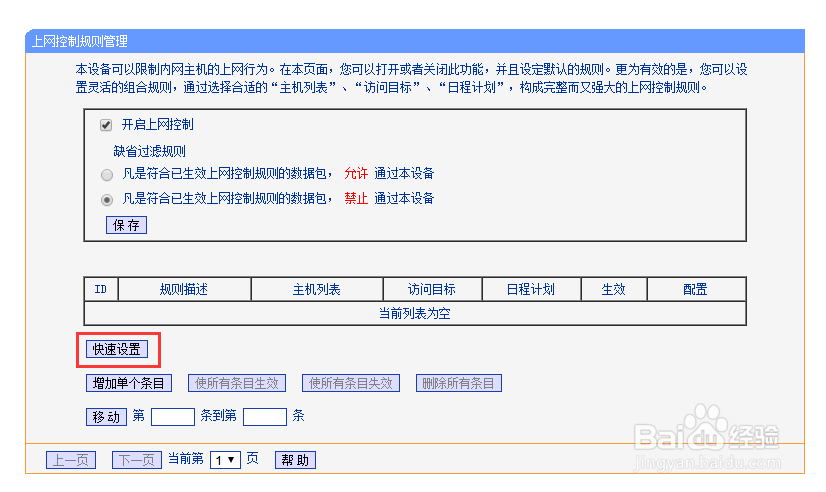Image resolution: width=826 pixels, height=492 pixels.
Task: Click the 主机列表 column header
Action: [x=317, y=289]
